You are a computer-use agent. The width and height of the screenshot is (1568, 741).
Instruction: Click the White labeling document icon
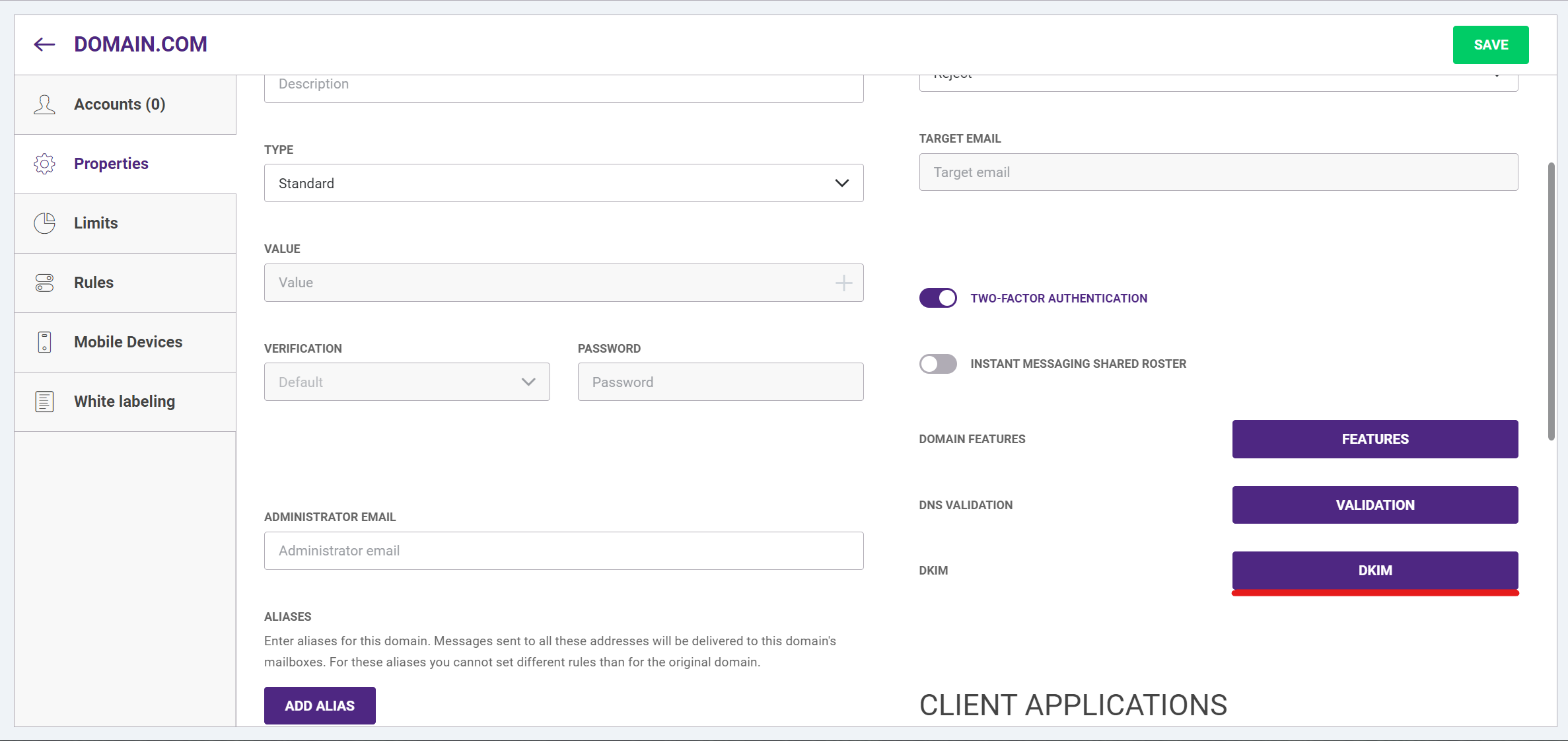44,402
